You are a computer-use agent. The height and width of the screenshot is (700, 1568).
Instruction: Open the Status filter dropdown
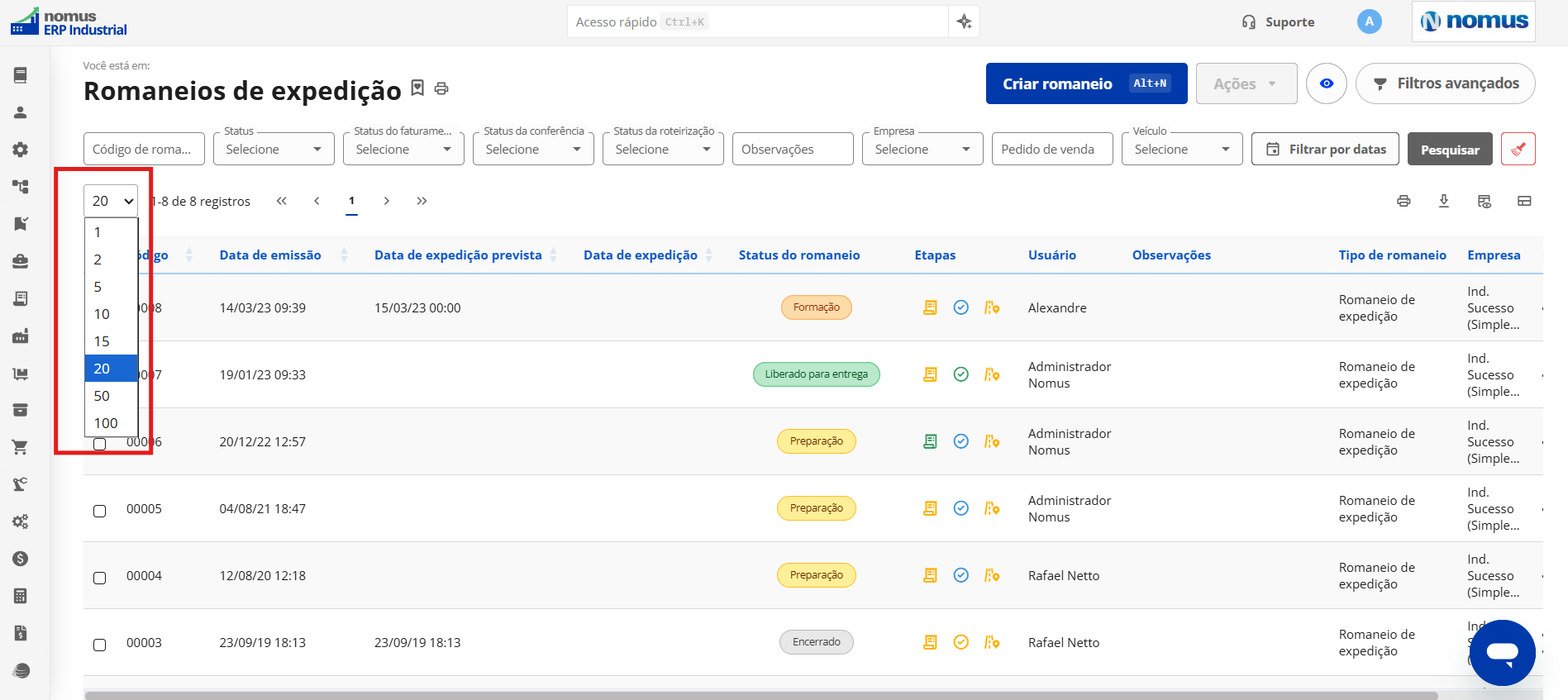click(x=274, y=149)
